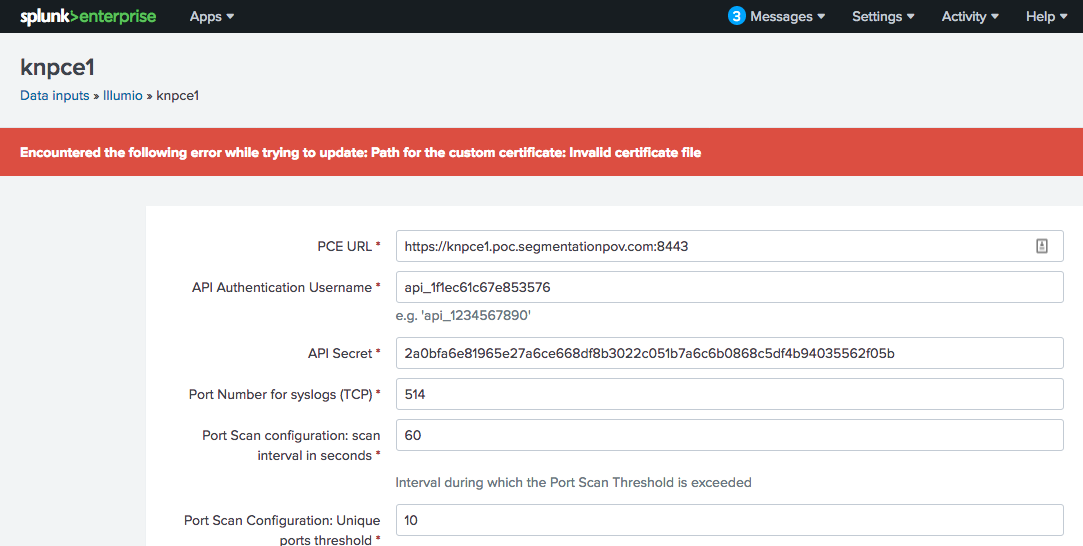Image resolution: width=1083 pixels, height=546 pixels.
Task: Click the Port Number for syslogs field
Action: 729,394
